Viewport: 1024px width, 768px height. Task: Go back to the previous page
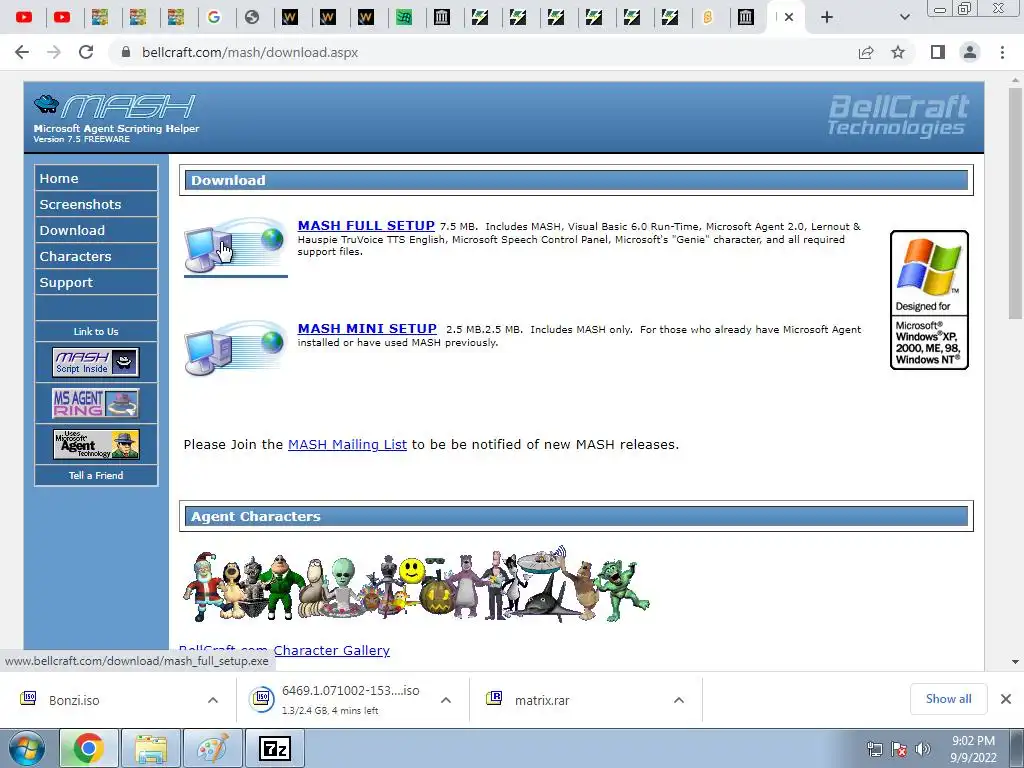(22, 52)
